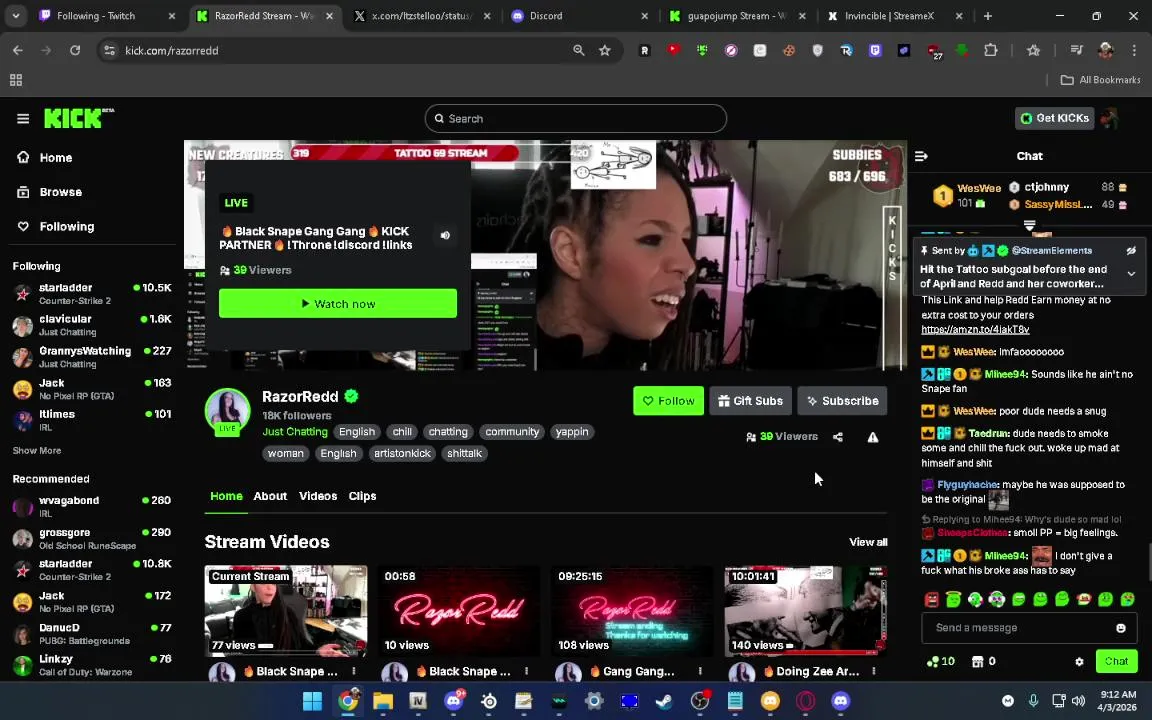Report channel using warning triangle icon
Viewport: 1152px width, 720px height.
coord(873,437)
